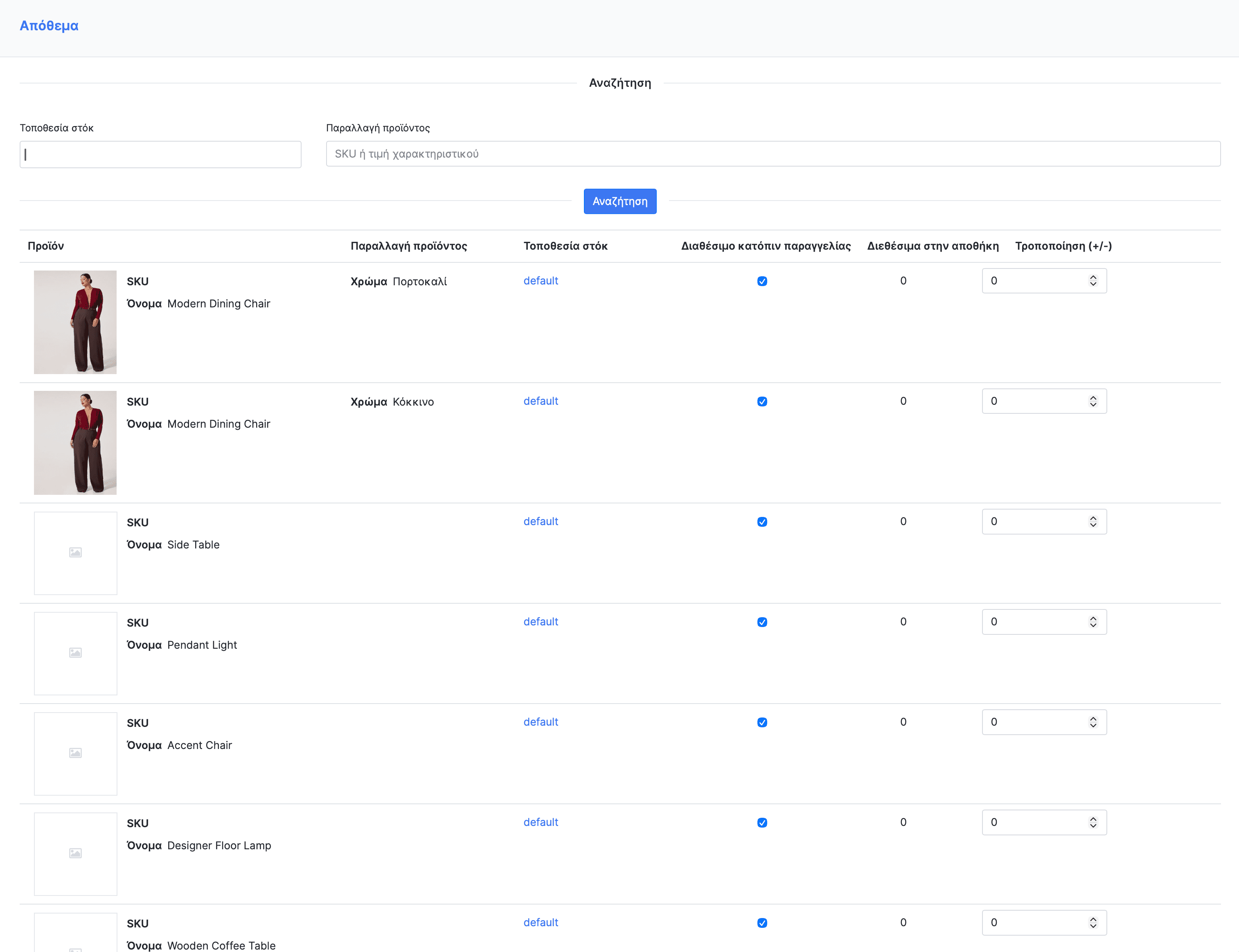Open default stock location for Side Table
This screenshot has height=952, width=1239.
tap(541, 521)
